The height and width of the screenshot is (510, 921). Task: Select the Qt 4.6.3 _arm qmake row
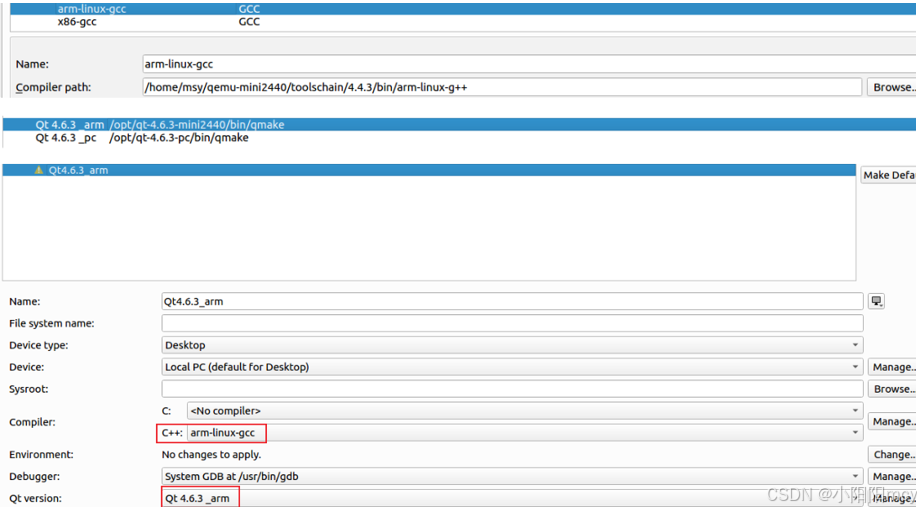click(459, 125)
